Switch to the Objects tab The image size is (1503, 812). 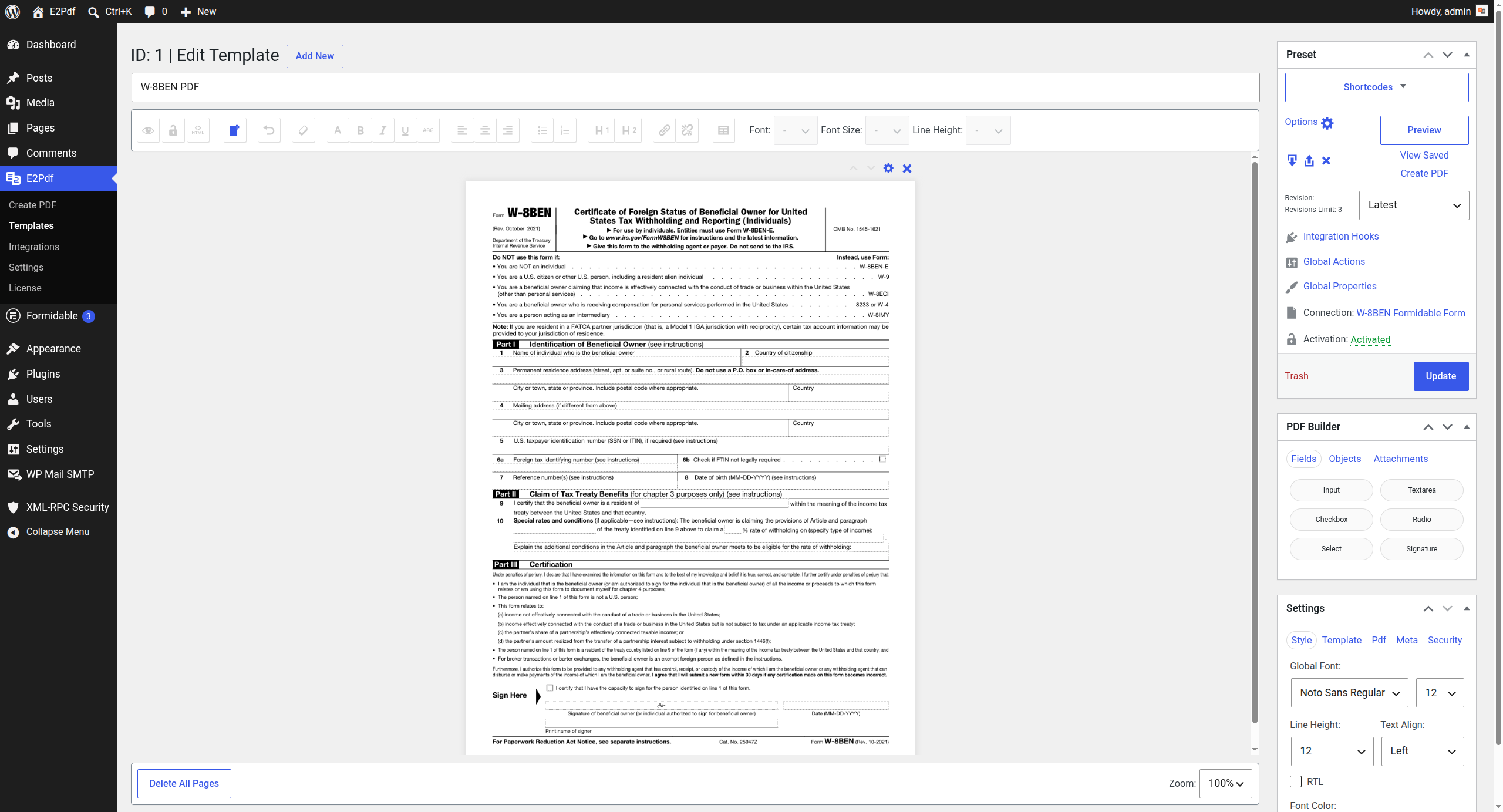click(x=1344, y=459)
